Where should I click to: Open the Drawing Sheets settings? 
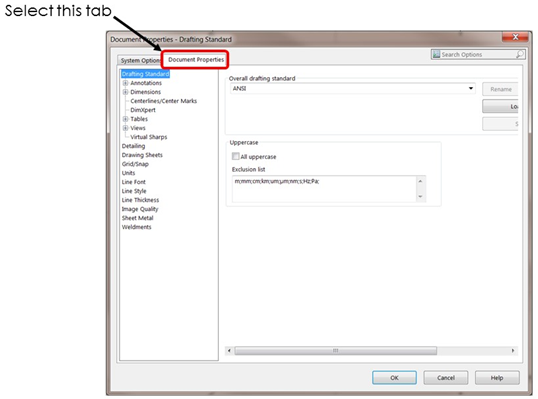142,155
